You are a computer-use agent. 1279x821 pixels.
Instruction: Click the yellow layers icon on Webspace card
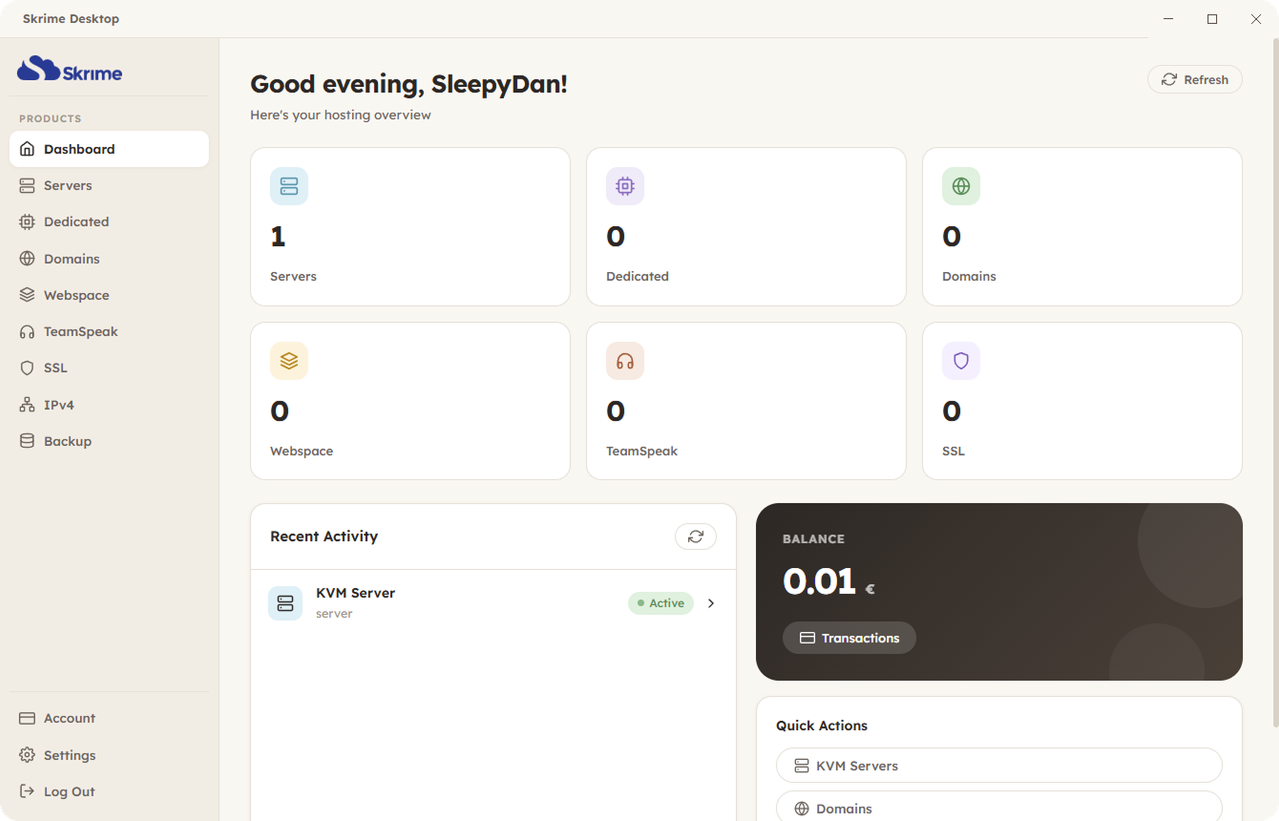[289, 361]
